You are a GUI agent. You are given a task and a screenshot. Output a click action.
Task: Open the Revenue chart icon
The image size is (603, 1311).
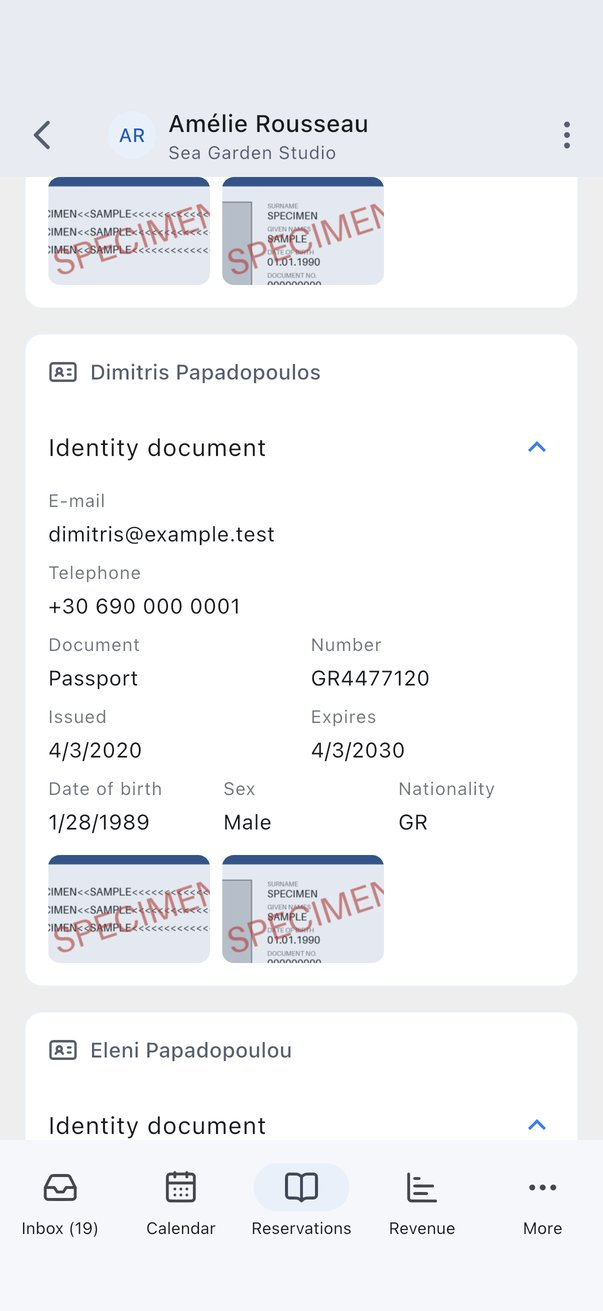tap(422, 1187)
